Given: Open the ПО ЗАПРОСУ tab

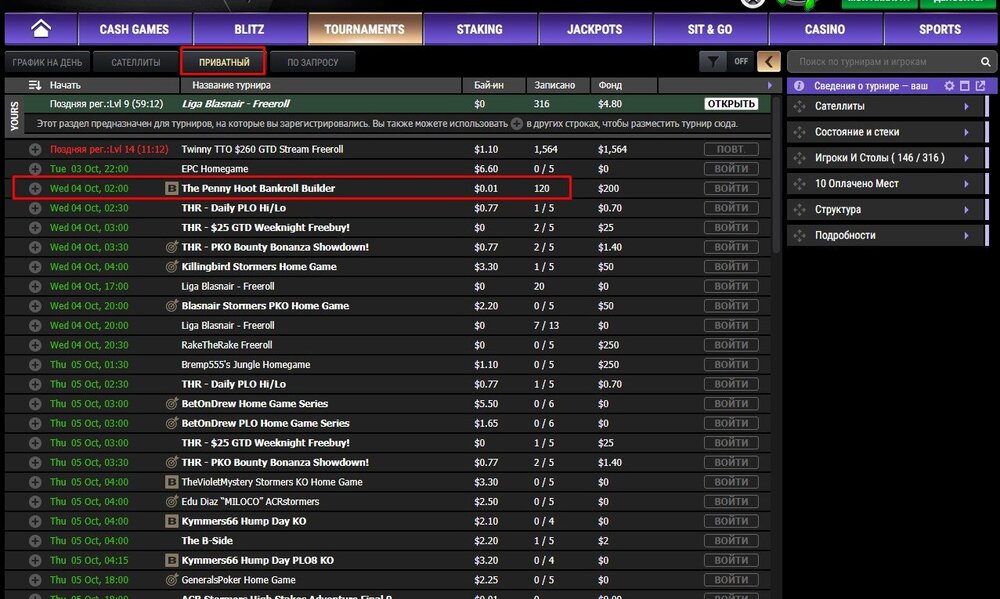Looking at the screenshot, I should tap(312, 62).
